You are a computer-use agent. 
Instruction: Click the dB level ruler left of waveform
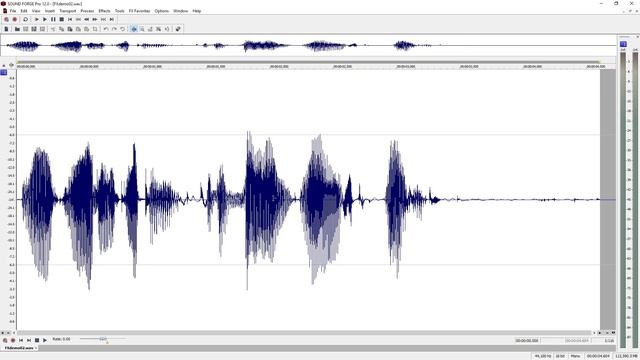click(x=11, y=200)
